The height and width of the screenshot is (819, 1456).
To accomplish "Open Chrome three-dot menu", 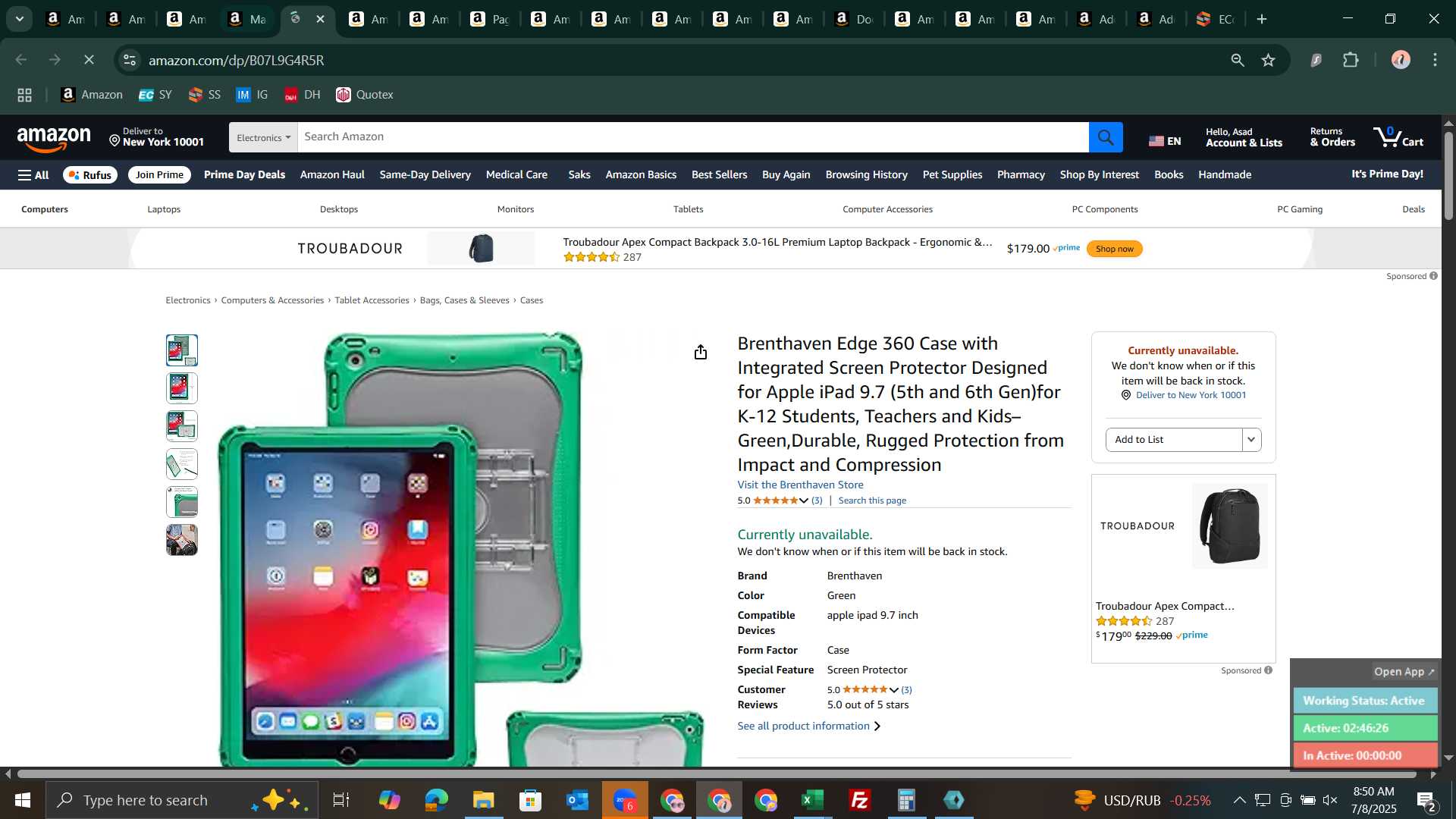I will pos(1435,60).
